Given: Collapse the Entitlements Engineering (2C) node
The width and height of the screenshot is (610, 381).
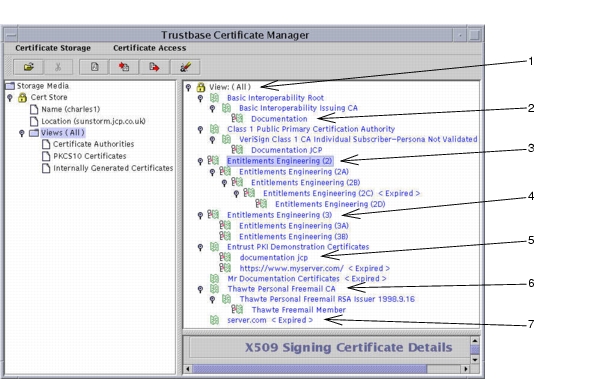Looking at the screenshot, I should click(237, 193).
